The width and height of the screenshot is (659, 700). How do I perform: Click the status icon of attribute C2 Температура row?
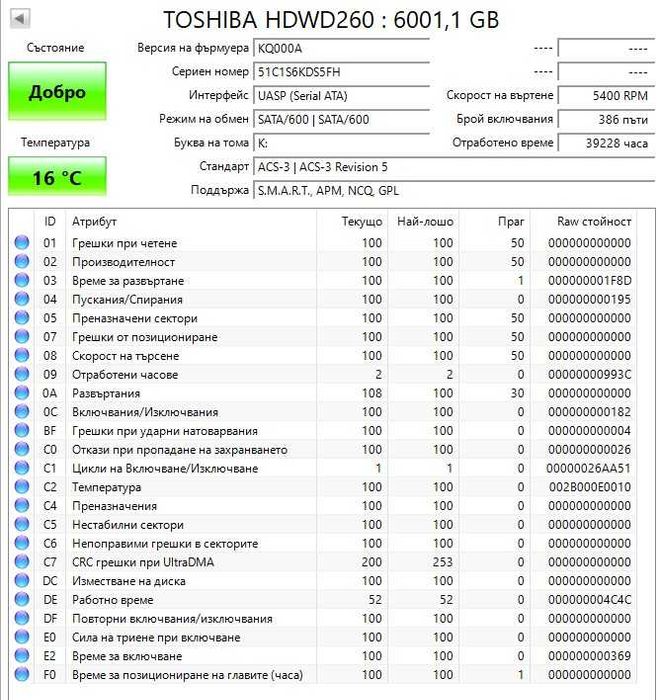pos(21,487)
